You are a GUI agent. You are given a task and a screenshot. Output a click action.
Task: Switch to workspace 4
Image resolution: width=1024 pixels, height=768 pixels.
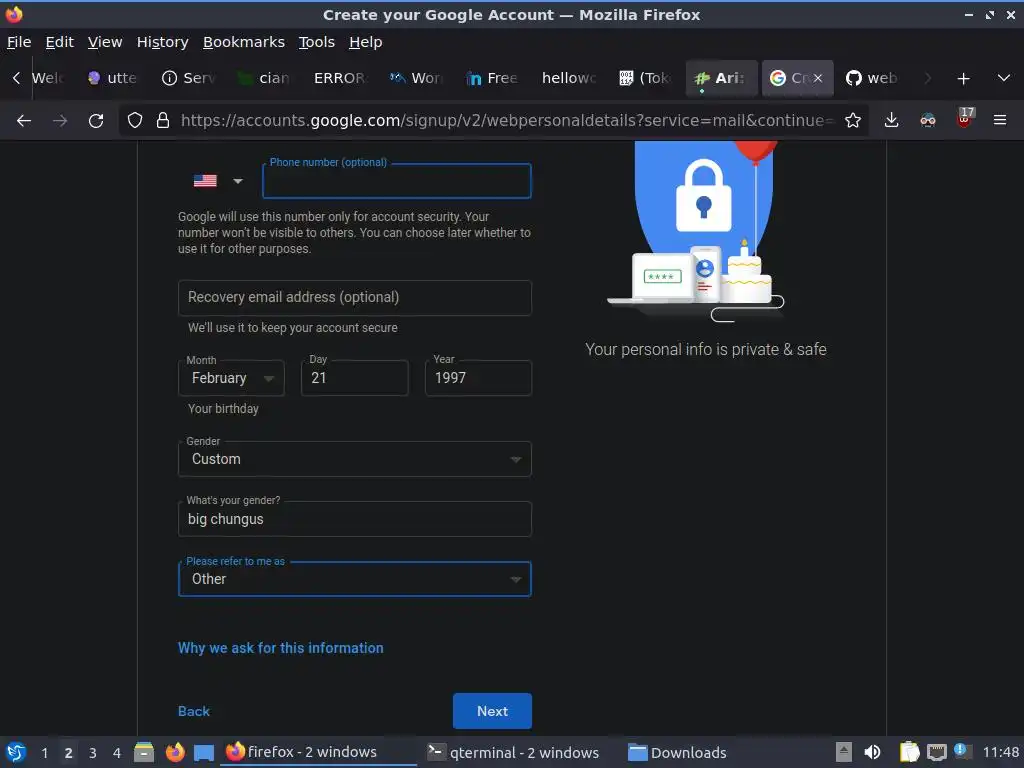click(x=117, y=753)
